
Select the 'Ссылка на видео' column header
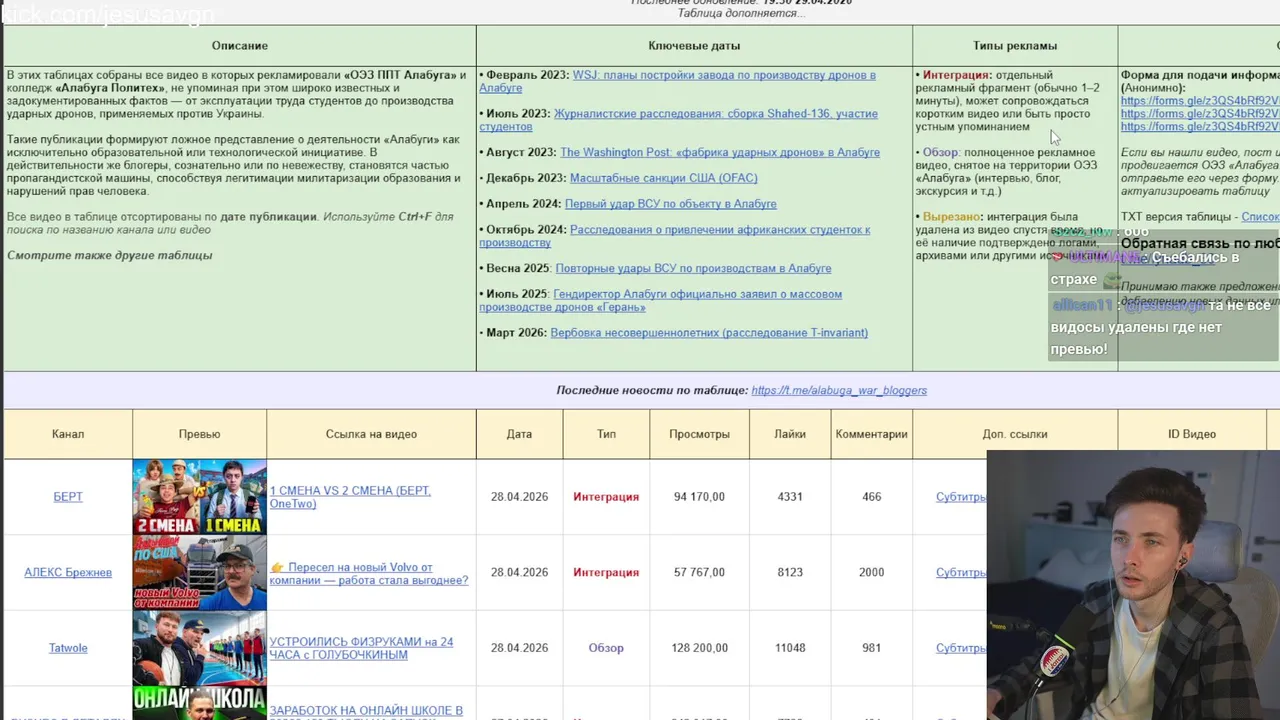371,434
